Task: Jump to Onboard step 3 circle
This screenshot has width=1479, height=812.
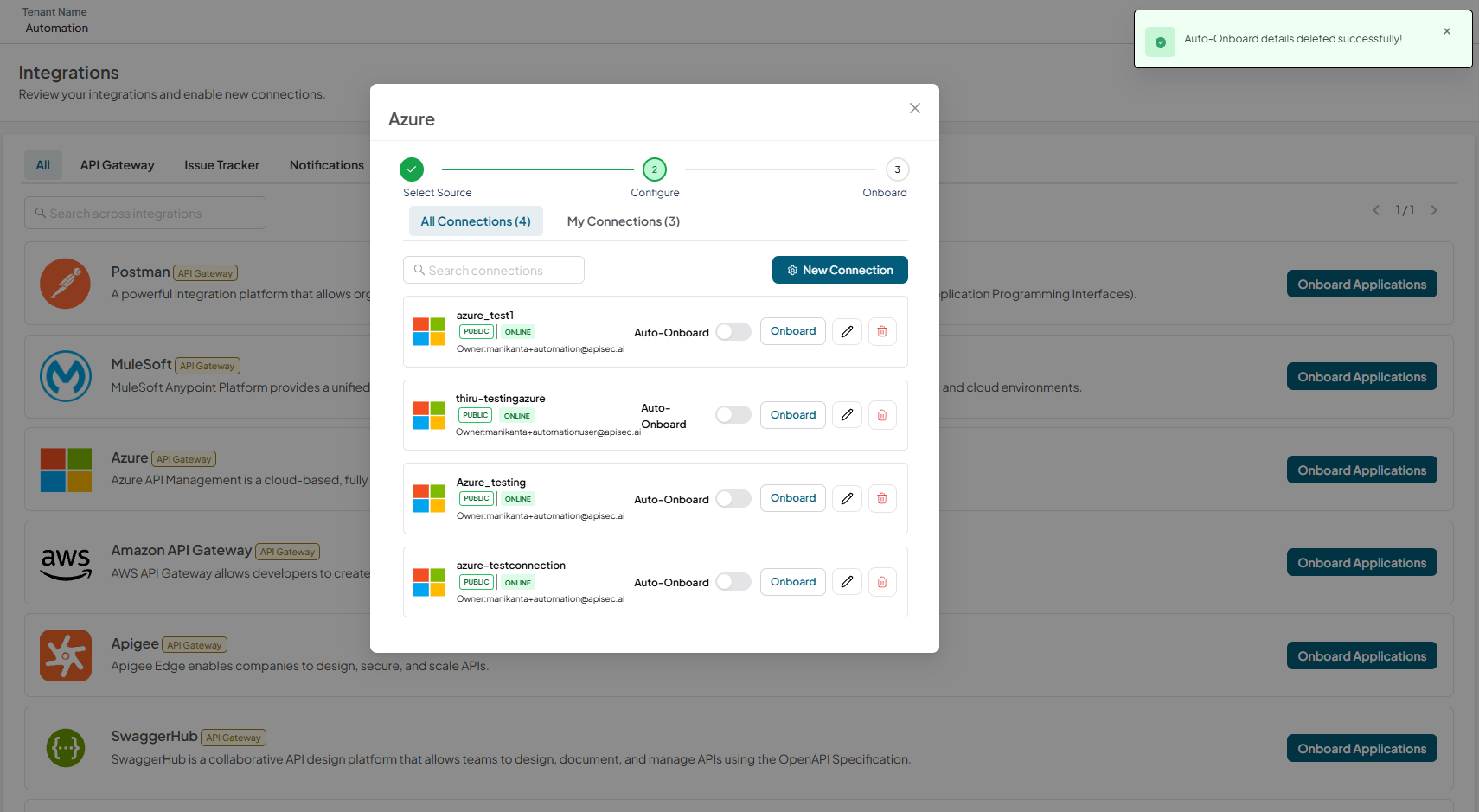Action: point(897,169)
